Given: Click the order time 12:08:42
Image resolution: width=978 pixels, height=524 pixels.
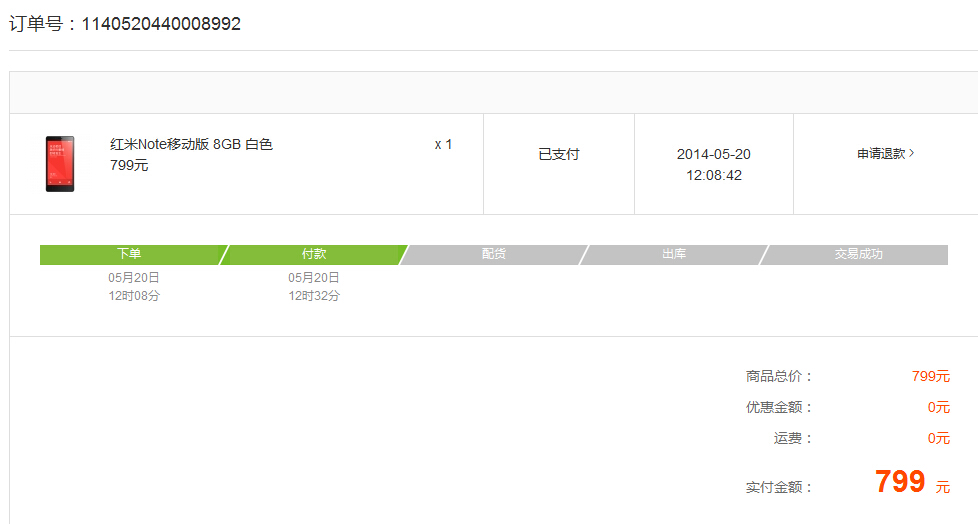Looking at the screenshot, I should click(x=714, y=175).
